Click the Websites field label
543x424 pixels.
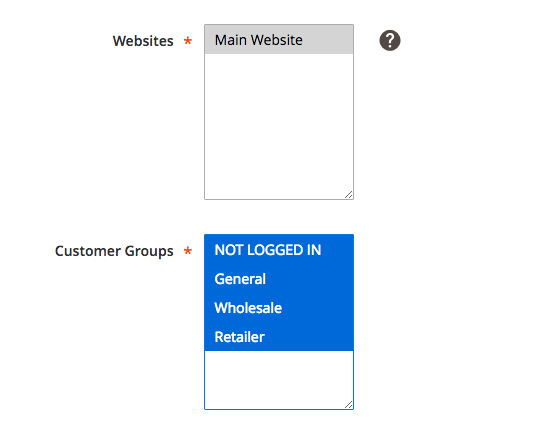click(143, 41)
